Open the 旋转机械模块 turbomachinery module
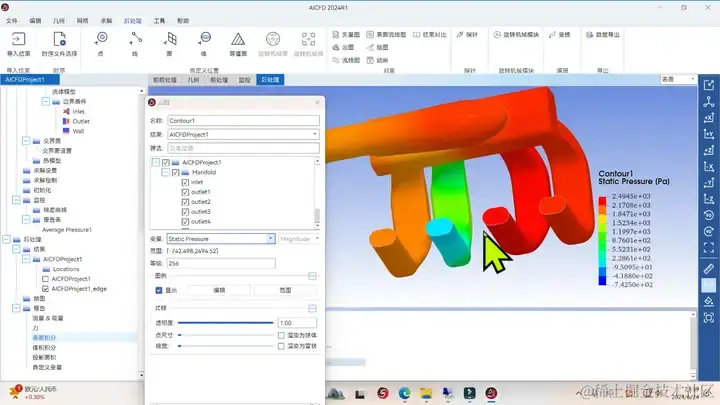 tap(516, 34)
